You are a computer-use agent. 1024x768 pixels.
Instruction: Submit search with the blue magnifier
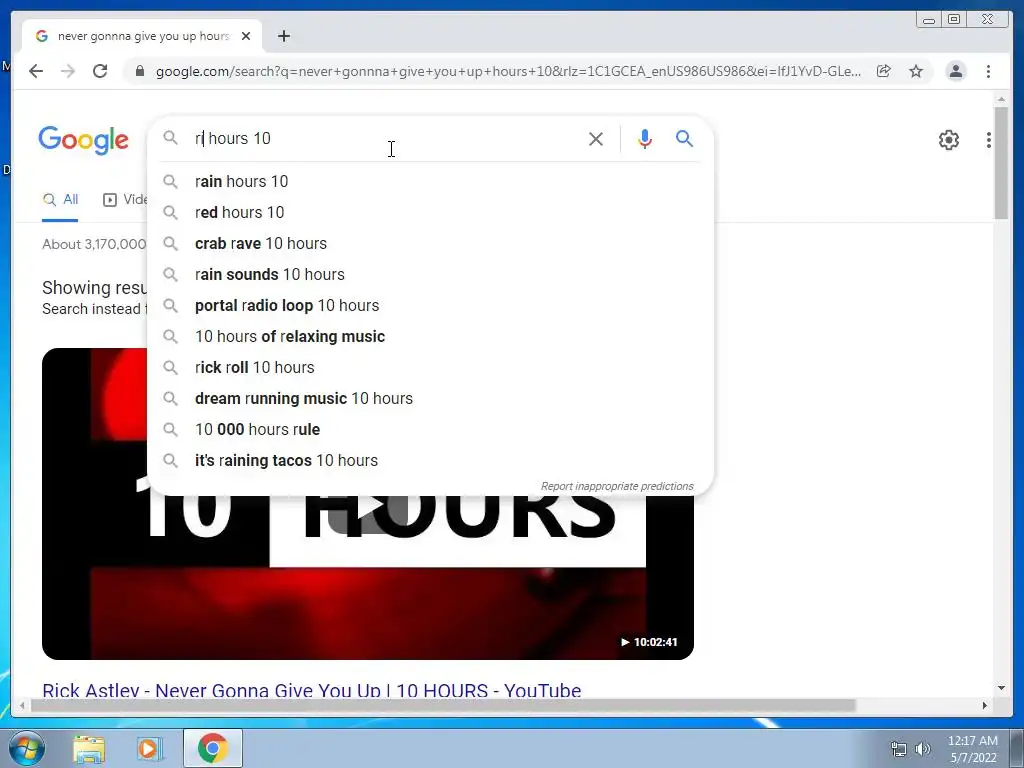[684, 138]
